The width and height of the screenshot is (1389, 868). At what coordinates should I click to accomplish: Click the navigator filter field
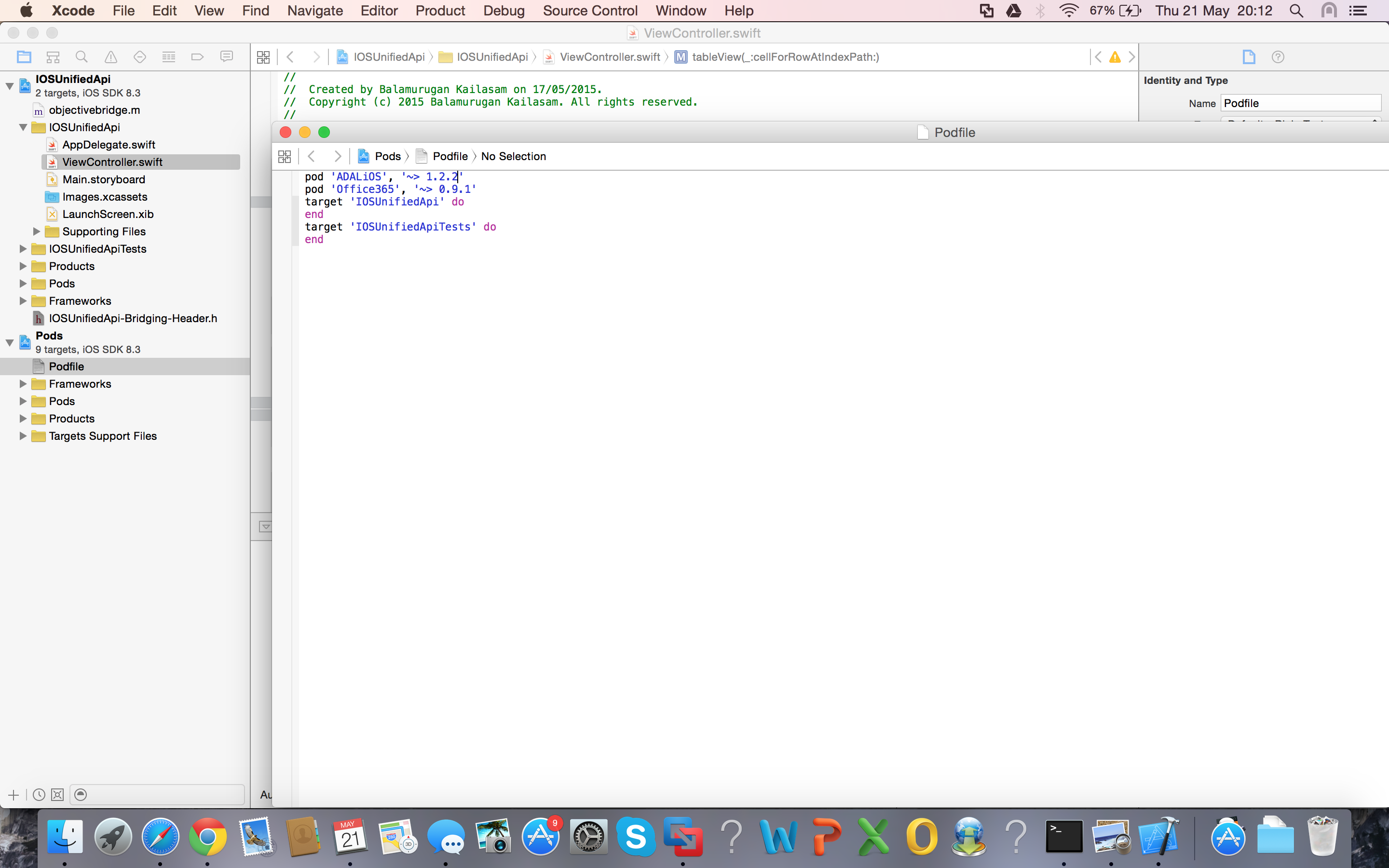click(x=157, y=795)
